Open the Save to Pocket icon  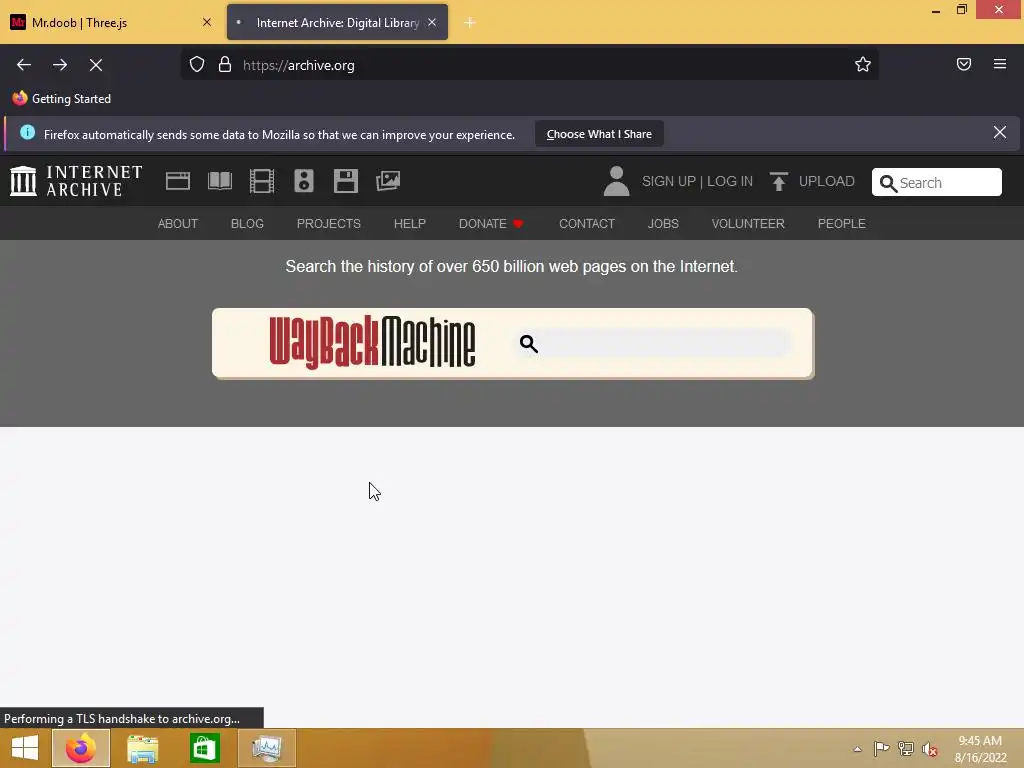point(964,64)
